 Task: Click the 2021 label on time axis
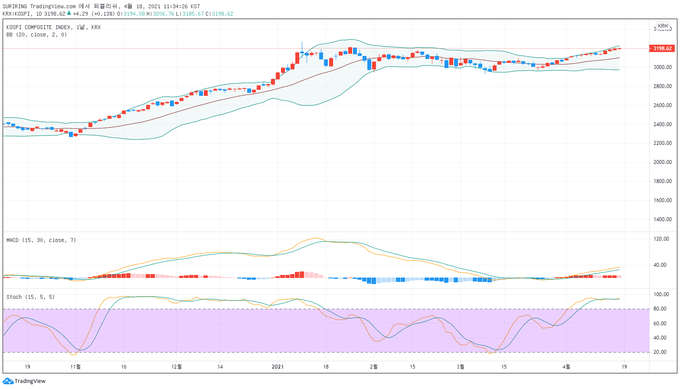[278, 367]
